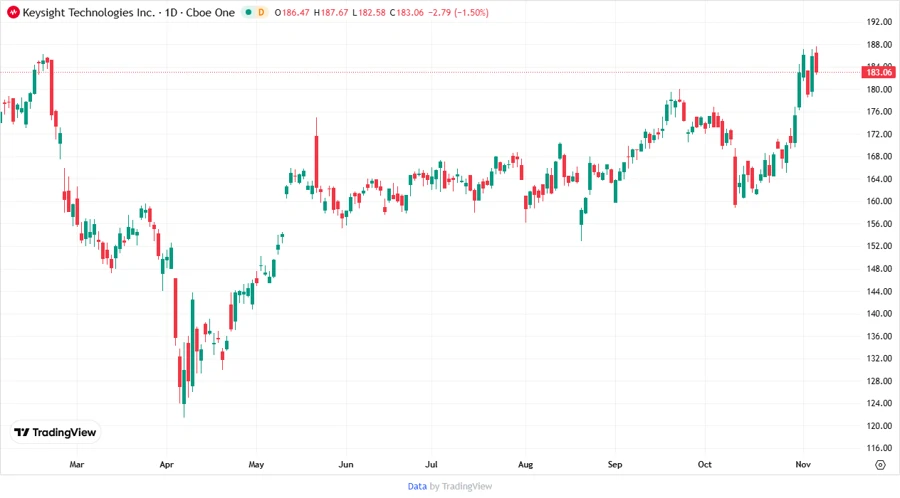Viewport: 900px width, 498px height.
Task: Click the 176.00 price axis label
Action: tap(879, 111)
